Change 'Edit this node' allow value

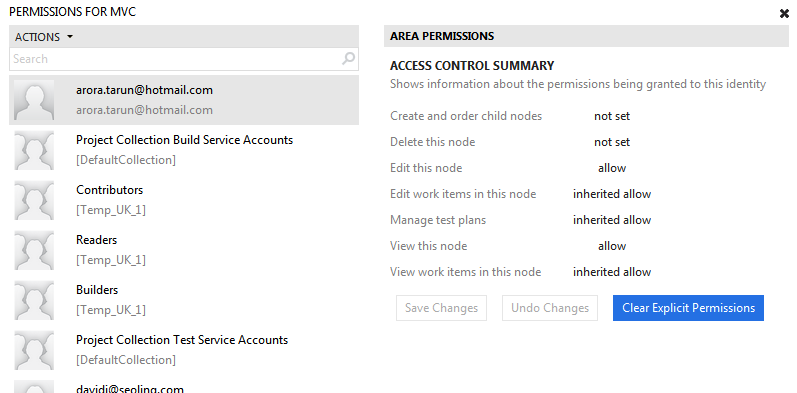point(612,168)
